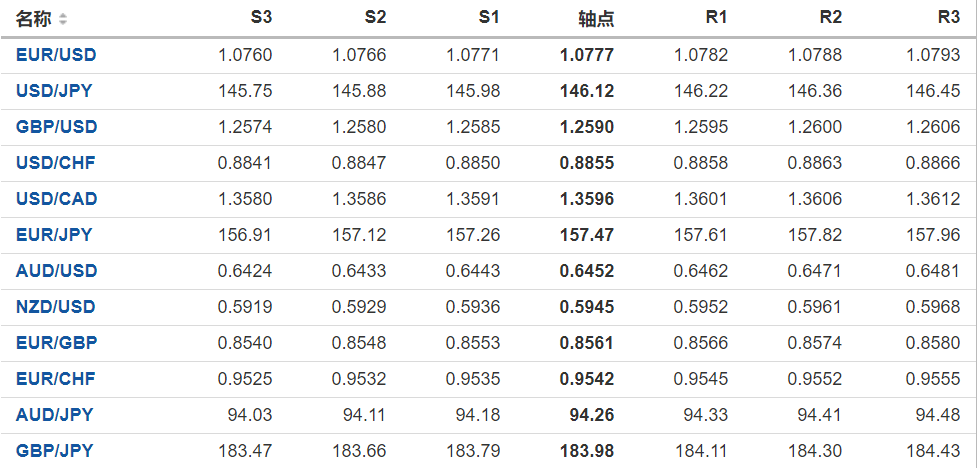Click the S2 column header
Image resolution: width=980 pixels, height=468 pixels.
[375, 18]
